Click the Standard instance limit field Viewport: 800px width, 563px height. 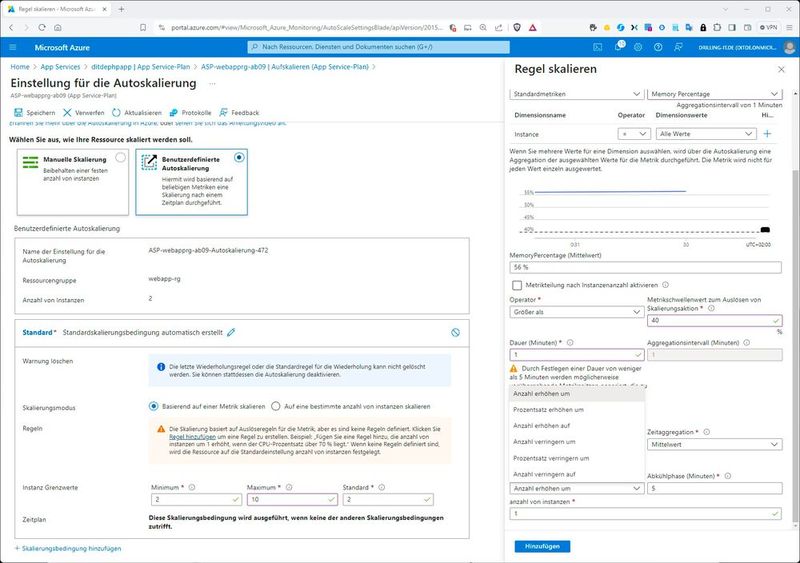[388, 499]
